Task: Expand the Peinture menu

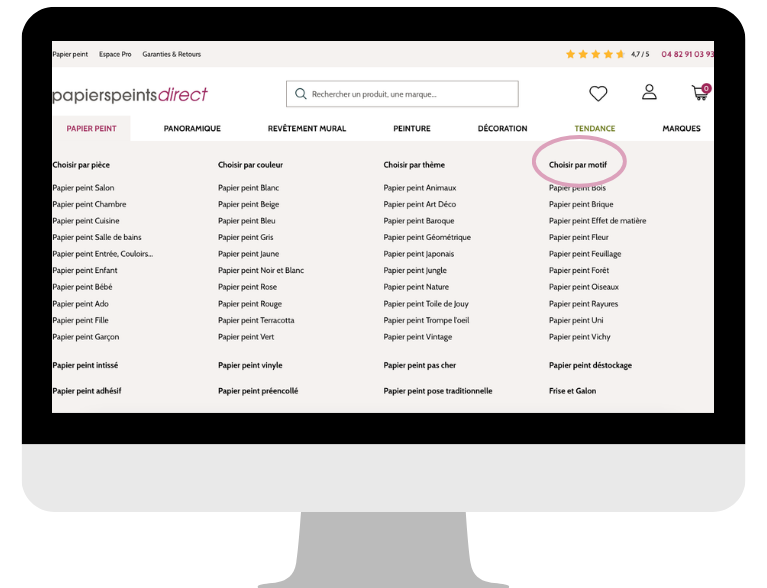Action: click(412, 129)
